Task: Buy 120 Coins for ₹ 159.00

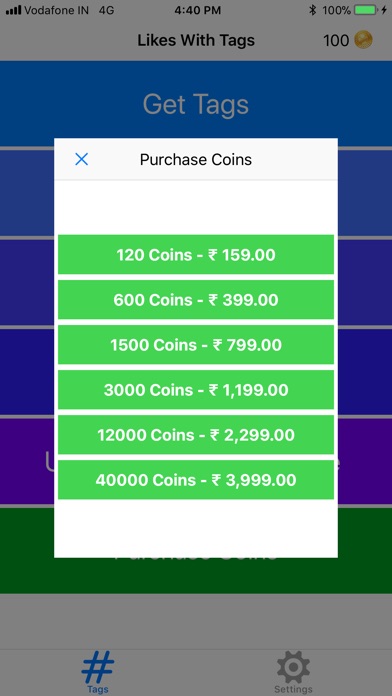Action: 196,255
